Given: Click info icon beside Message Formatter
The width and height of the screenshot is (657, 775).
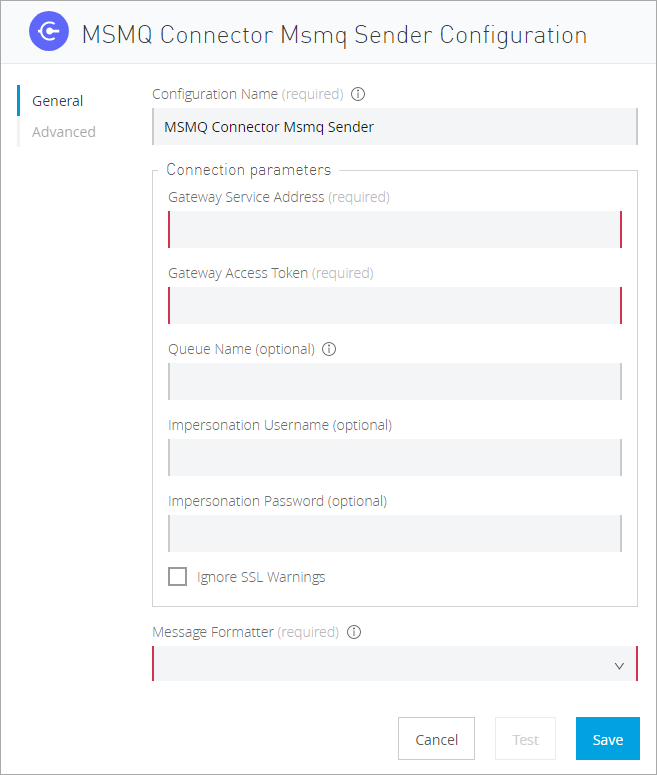Looking at the screenshot, I should coord(354,632).
